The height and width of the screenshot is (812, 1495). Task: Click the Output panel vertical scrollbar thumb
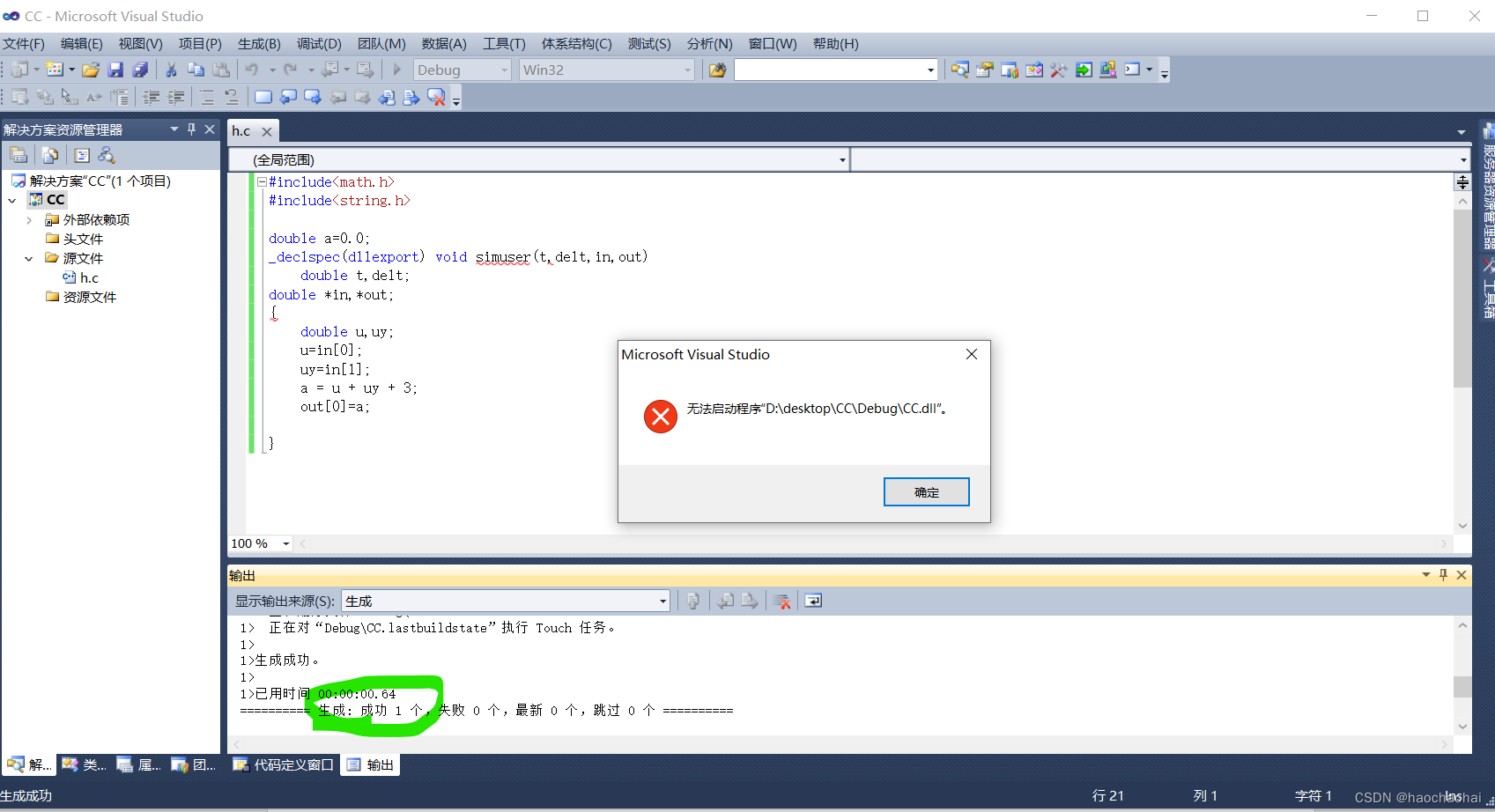[x=1462, y=686]
